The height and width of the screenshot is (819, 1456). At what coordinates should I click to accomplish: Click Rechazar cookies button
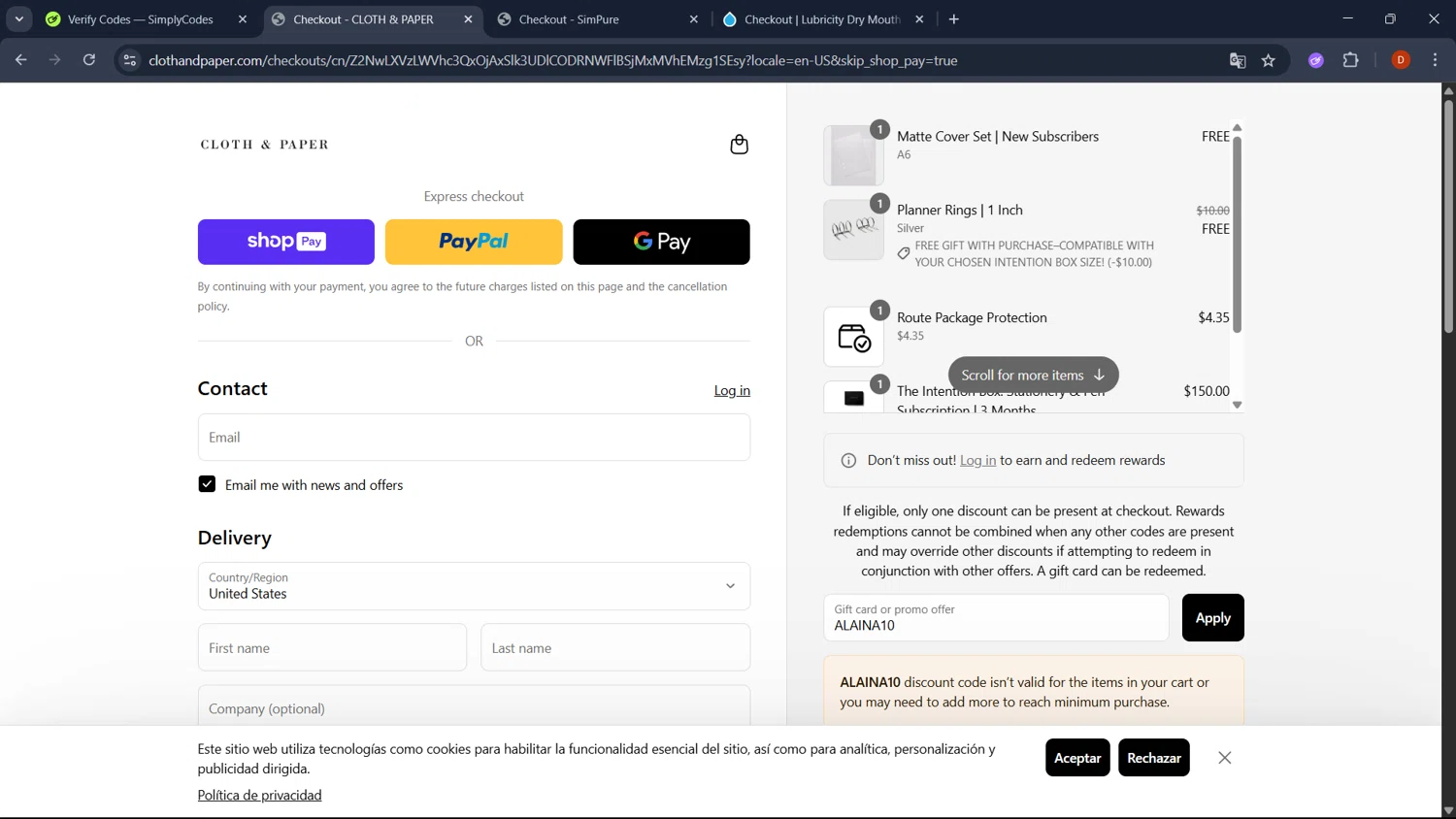pyautogui.click(x=1154, y=758)
